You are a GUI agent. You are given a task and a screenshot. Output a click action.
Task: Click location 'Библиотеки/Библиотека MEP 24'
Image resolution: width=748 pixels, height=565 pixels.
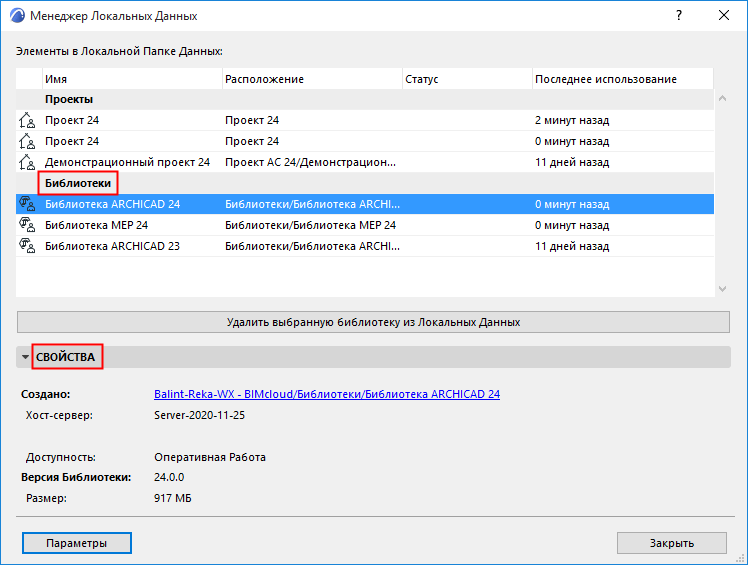click(311, 225)
